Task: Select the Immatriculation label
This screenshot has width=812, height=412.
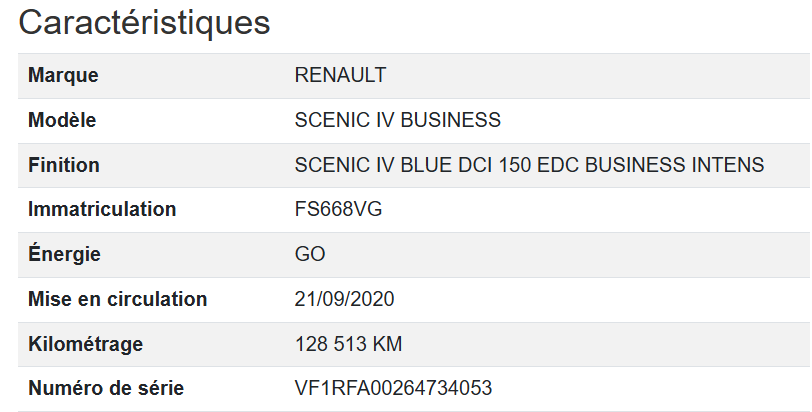Action: (102, 209)
